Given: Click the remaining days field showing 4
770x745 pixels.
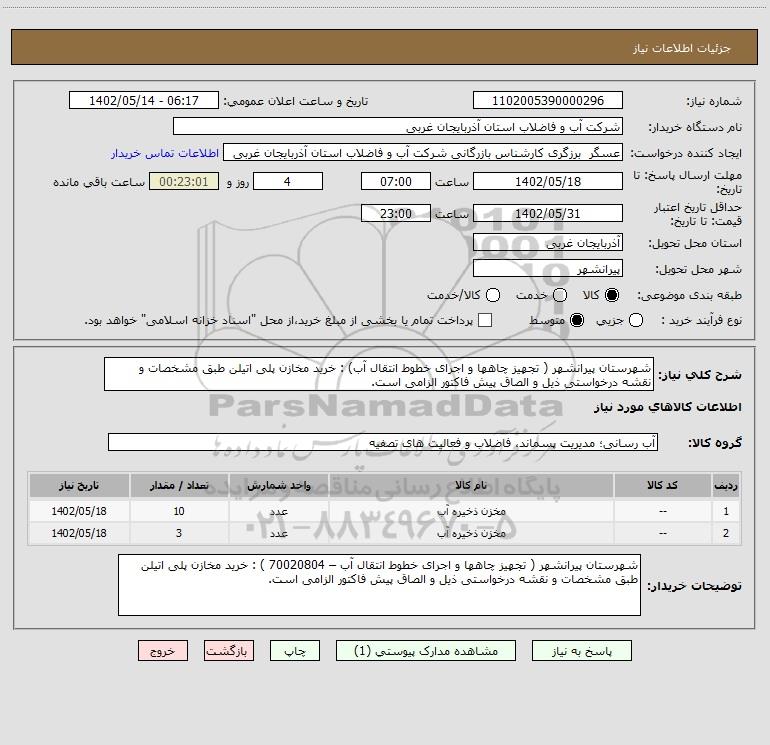Looking at the screenshot, I should coord(288,181).
